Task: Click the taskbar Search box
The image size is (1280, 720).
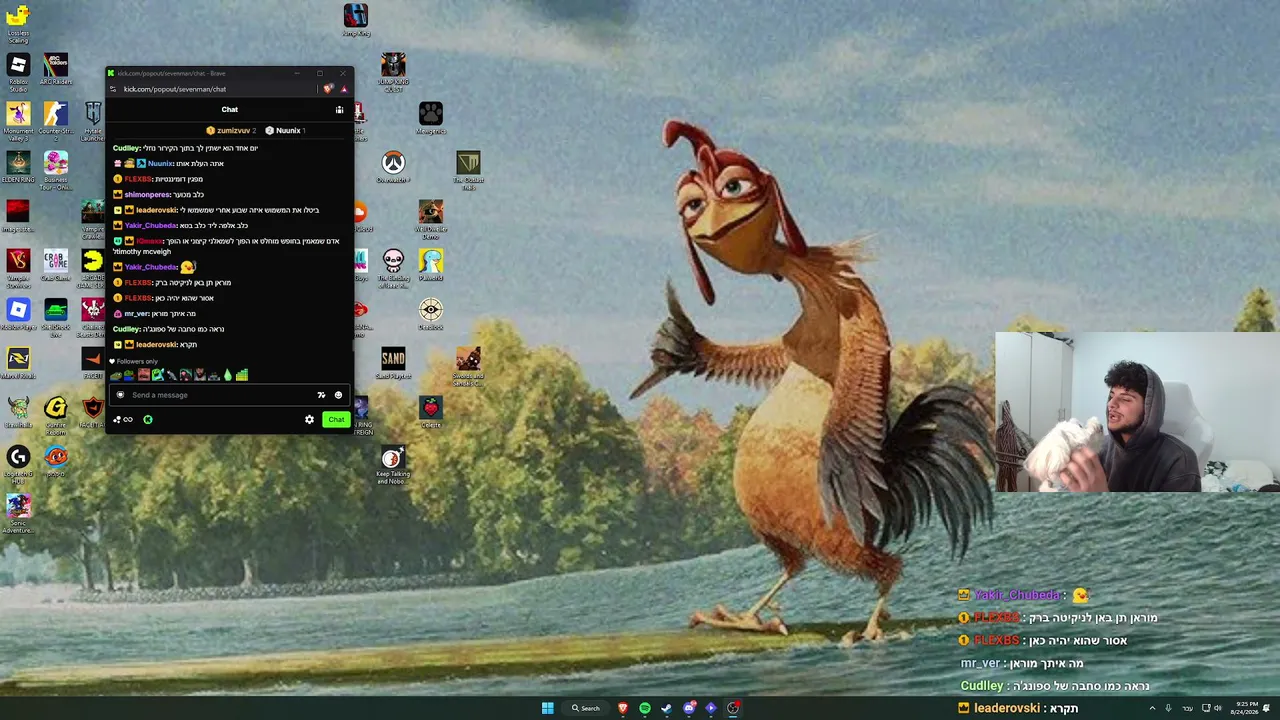Action: tap(586, 708)
